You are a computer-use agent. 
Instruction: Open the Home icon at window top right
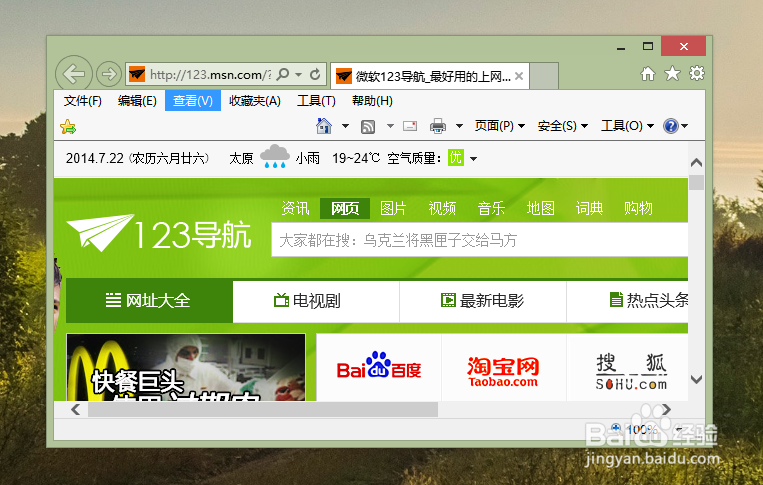click(x=647, y=74)
